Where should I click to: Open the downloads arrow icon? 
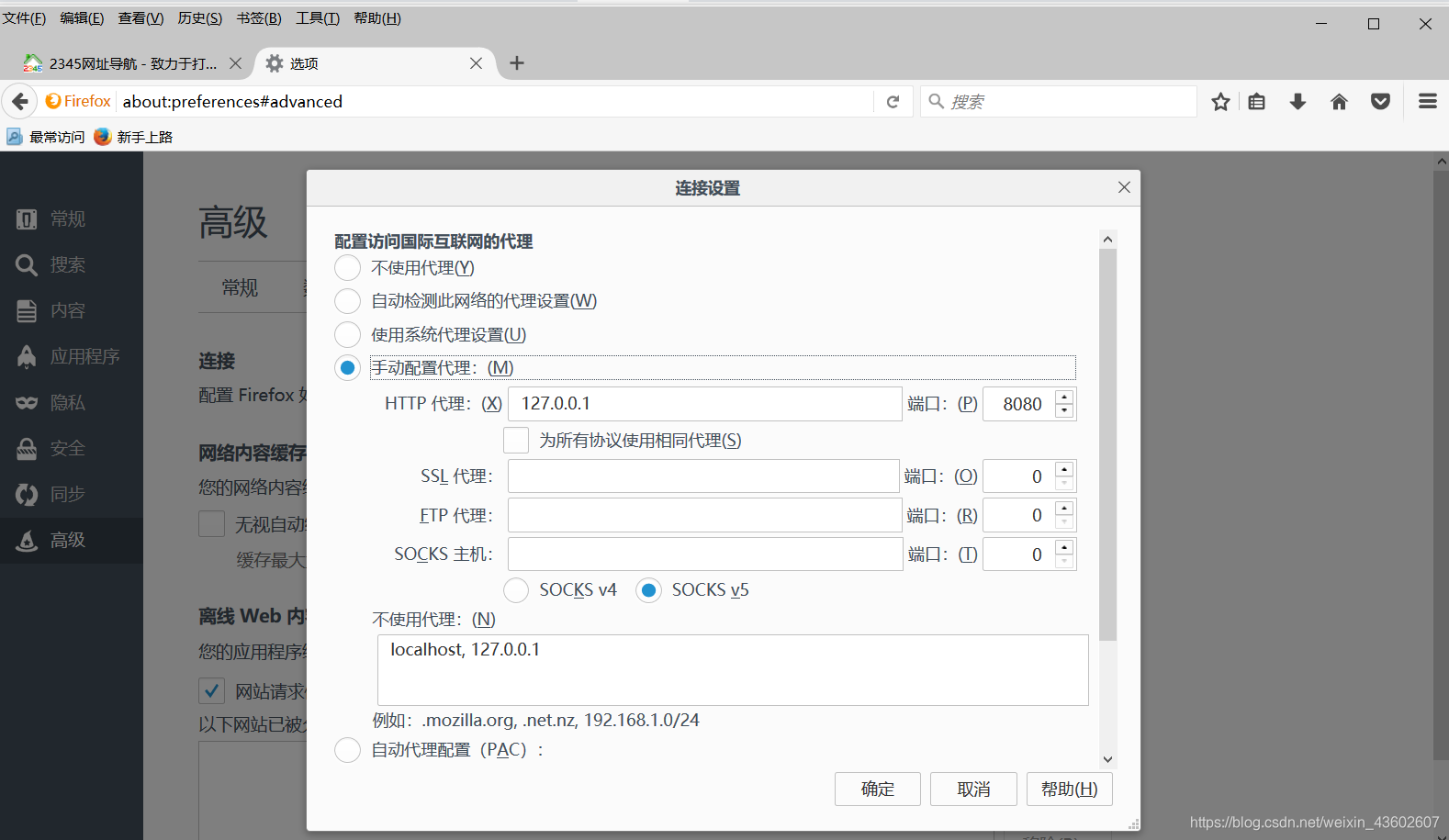pos(1297,102)
